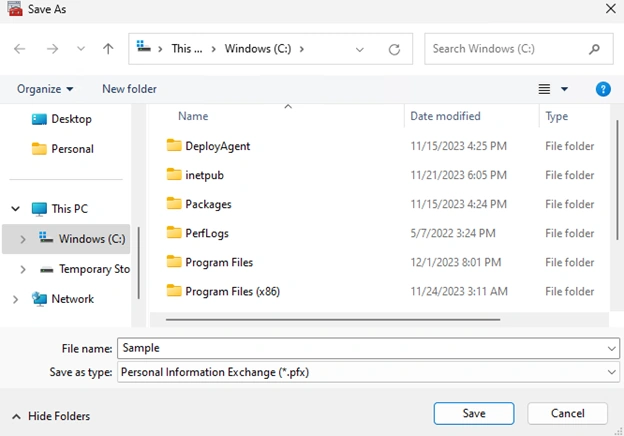Create a new folder
This screenshot has width=624, height=436.
(129, 89)
